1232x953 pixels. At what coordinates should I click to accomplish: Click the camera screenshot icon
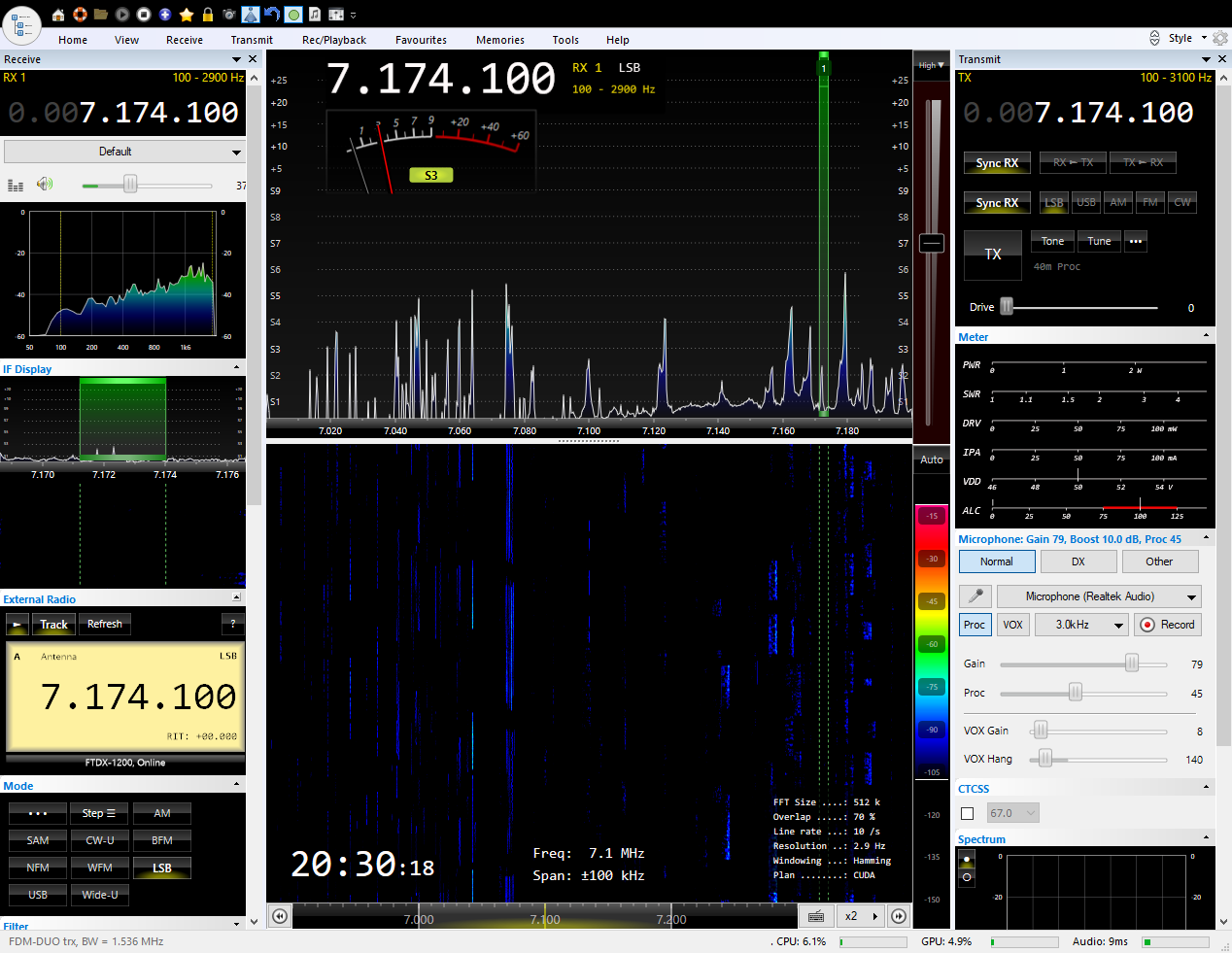(229, 15)
